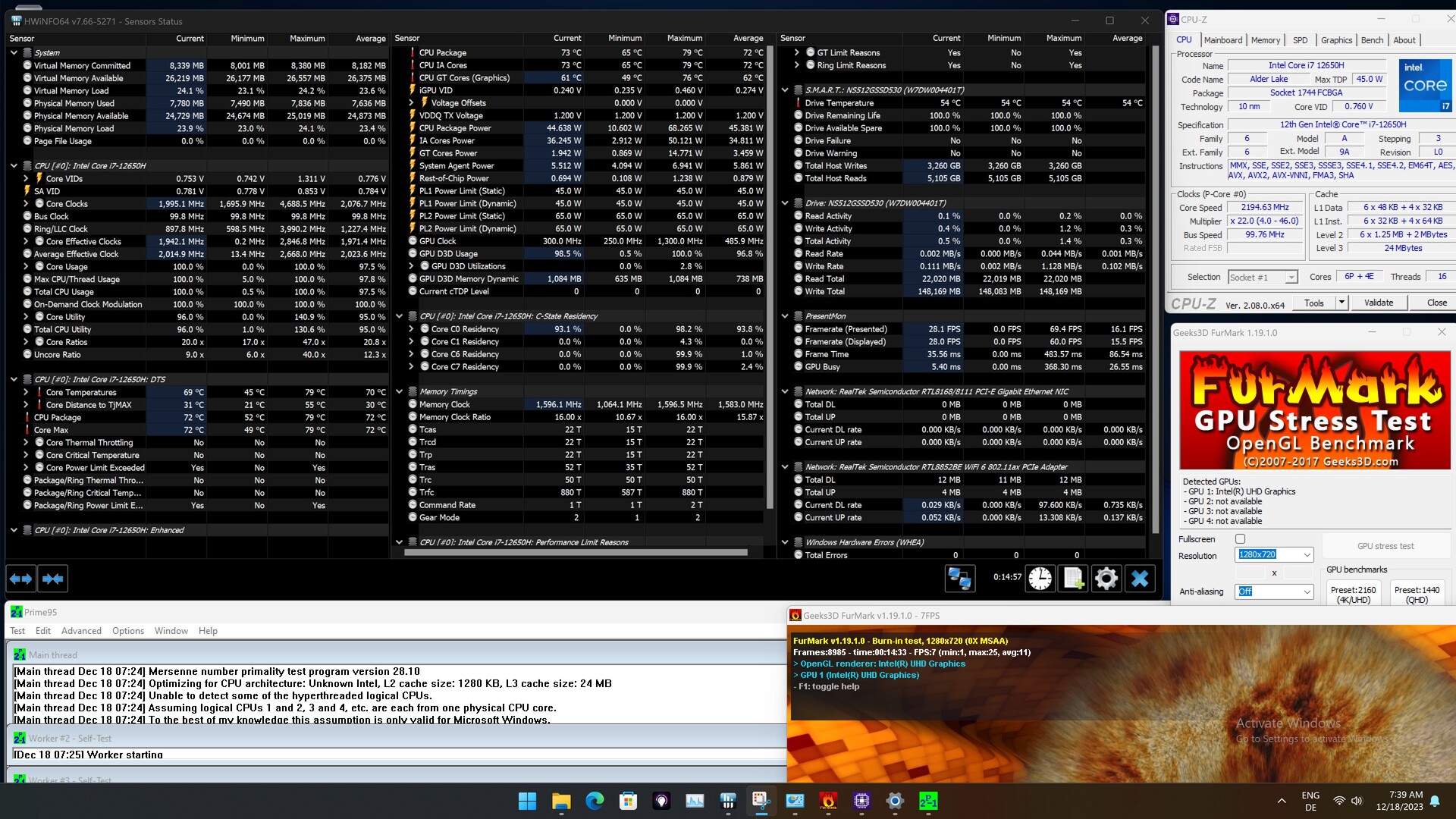Collapse the System sensor group
Viewport: 1456px width, 819px height.
[14, 53]
